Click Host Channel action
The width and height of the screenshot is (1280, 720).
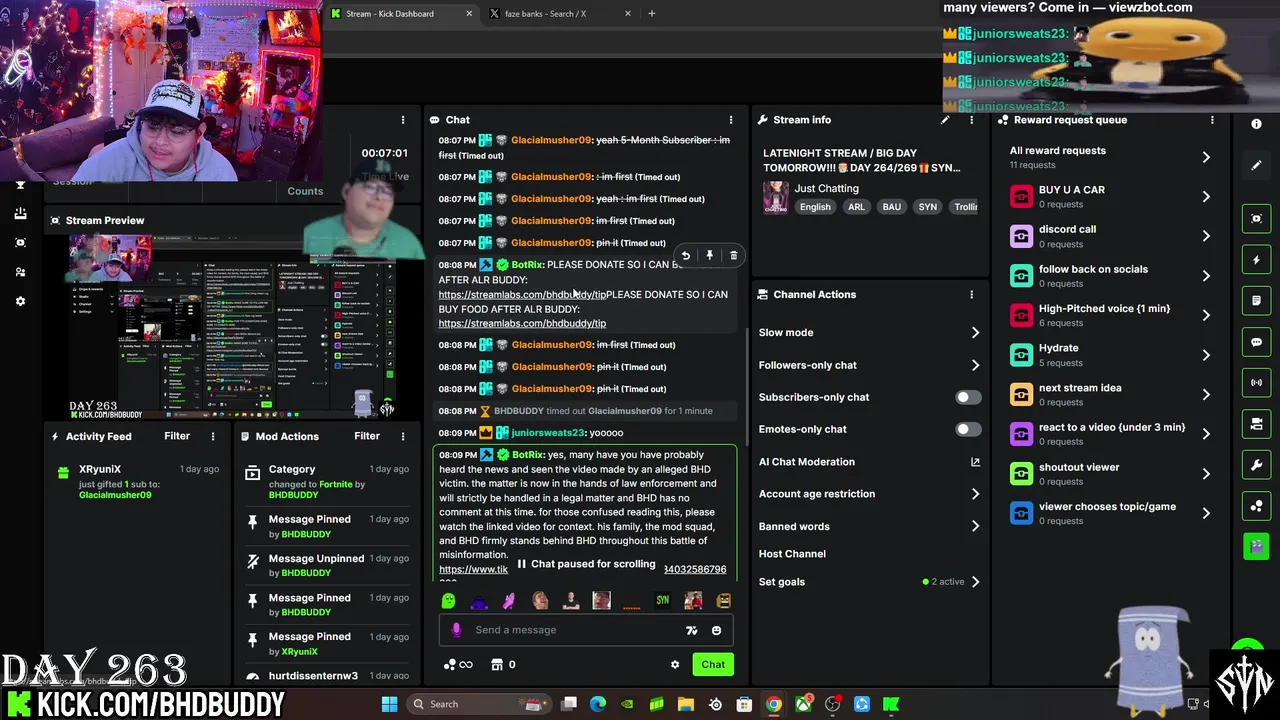click(792, 554)
